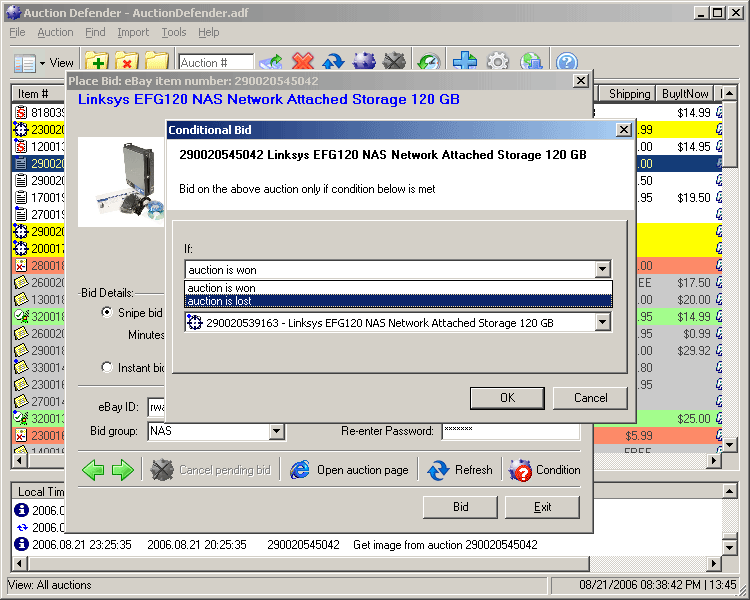Click the blue question mark help icon

[x=567, y=62]
